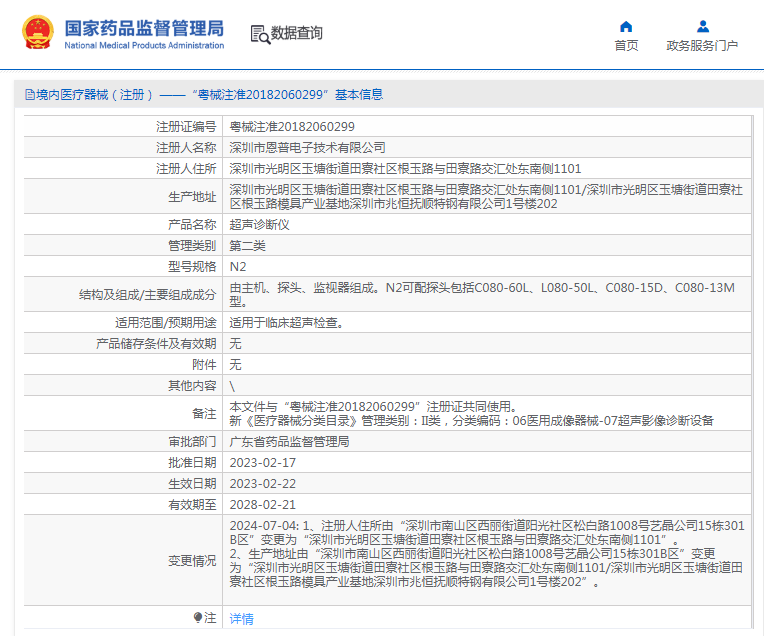
Task: Select the 政务服务门户 text link
Action: pos(702,45)
